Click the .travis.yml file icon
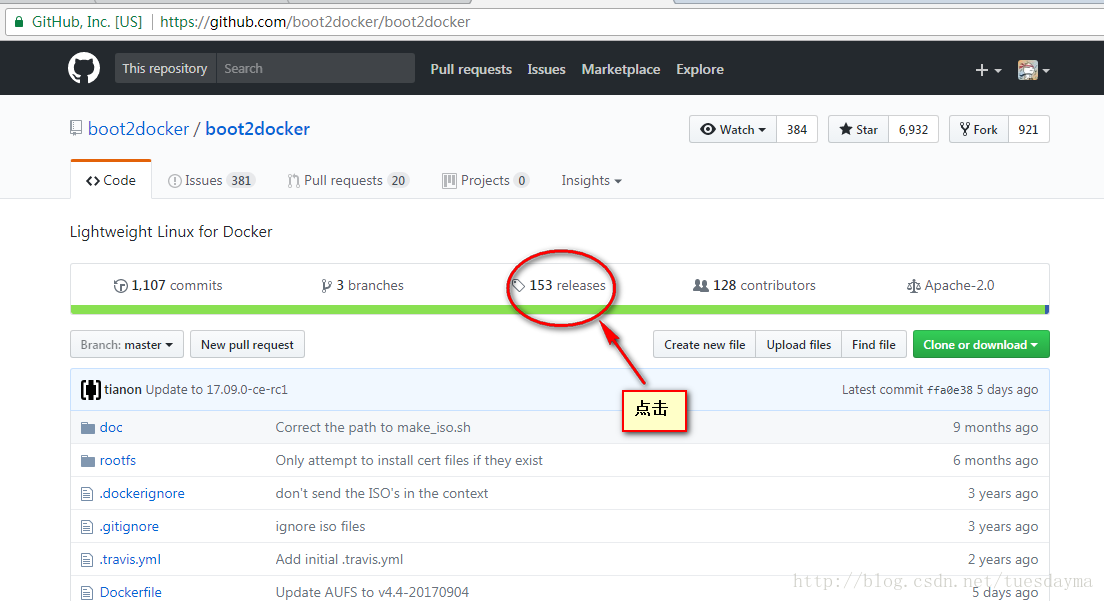Screen dimensions: 1104x601 tap(87, 559)
